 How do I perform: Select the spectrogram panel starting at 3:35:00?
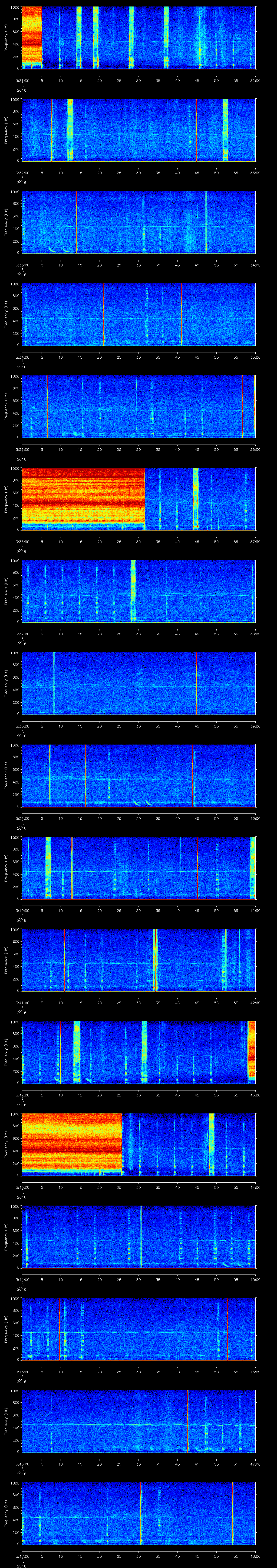(138, 407)
